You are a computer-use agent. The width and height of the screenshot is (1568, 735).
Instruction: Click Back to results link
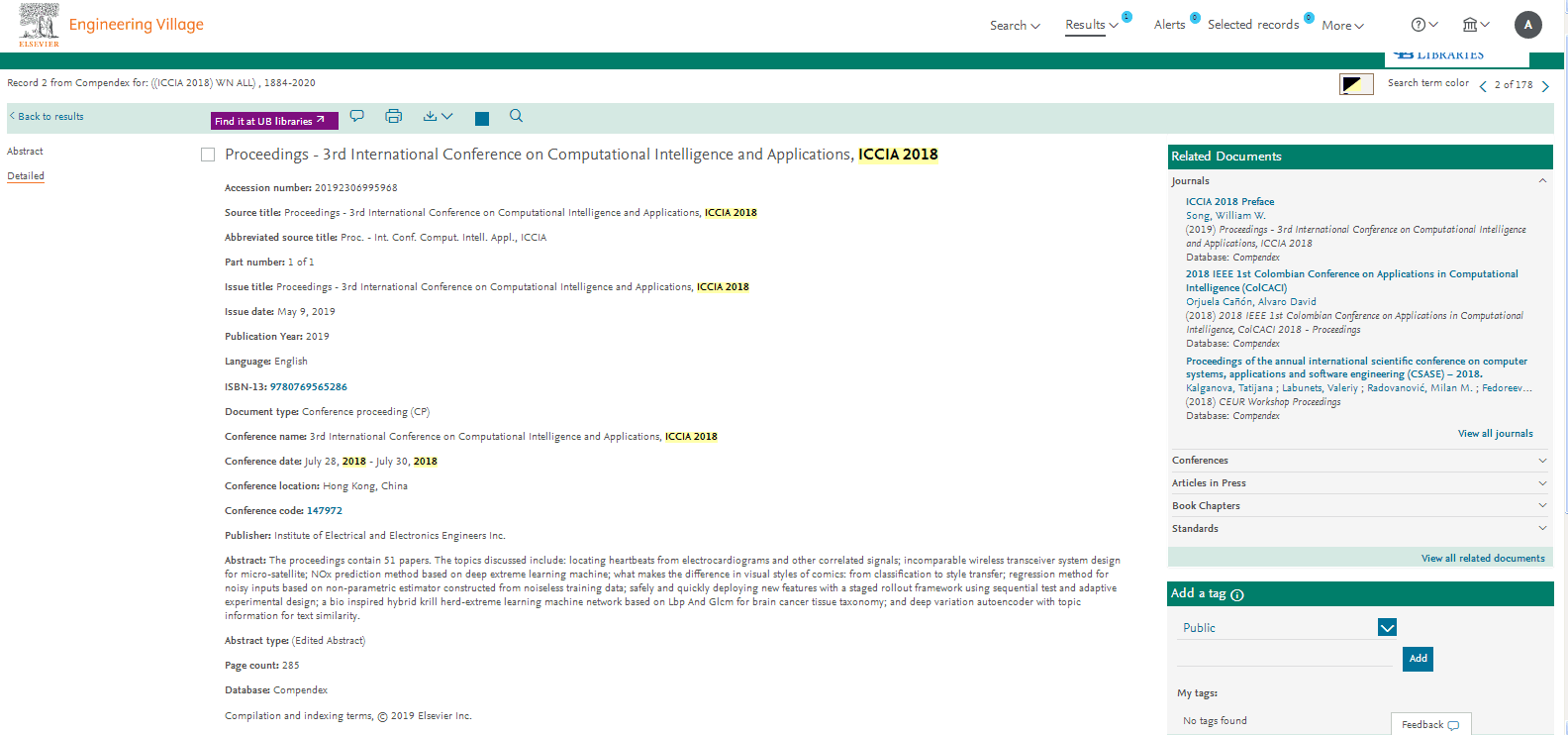click(47, 117)
